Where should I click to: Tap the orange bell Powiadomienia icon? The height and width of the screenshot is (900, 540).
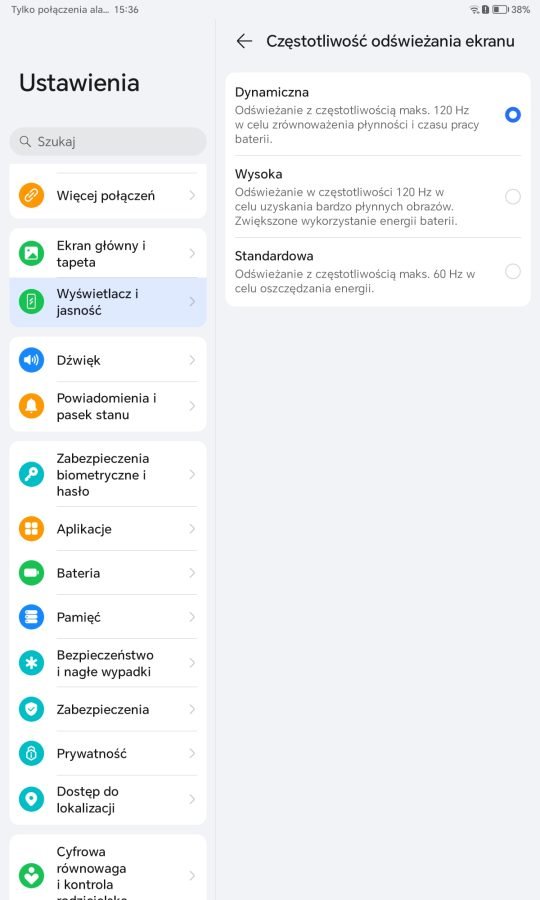31,406
